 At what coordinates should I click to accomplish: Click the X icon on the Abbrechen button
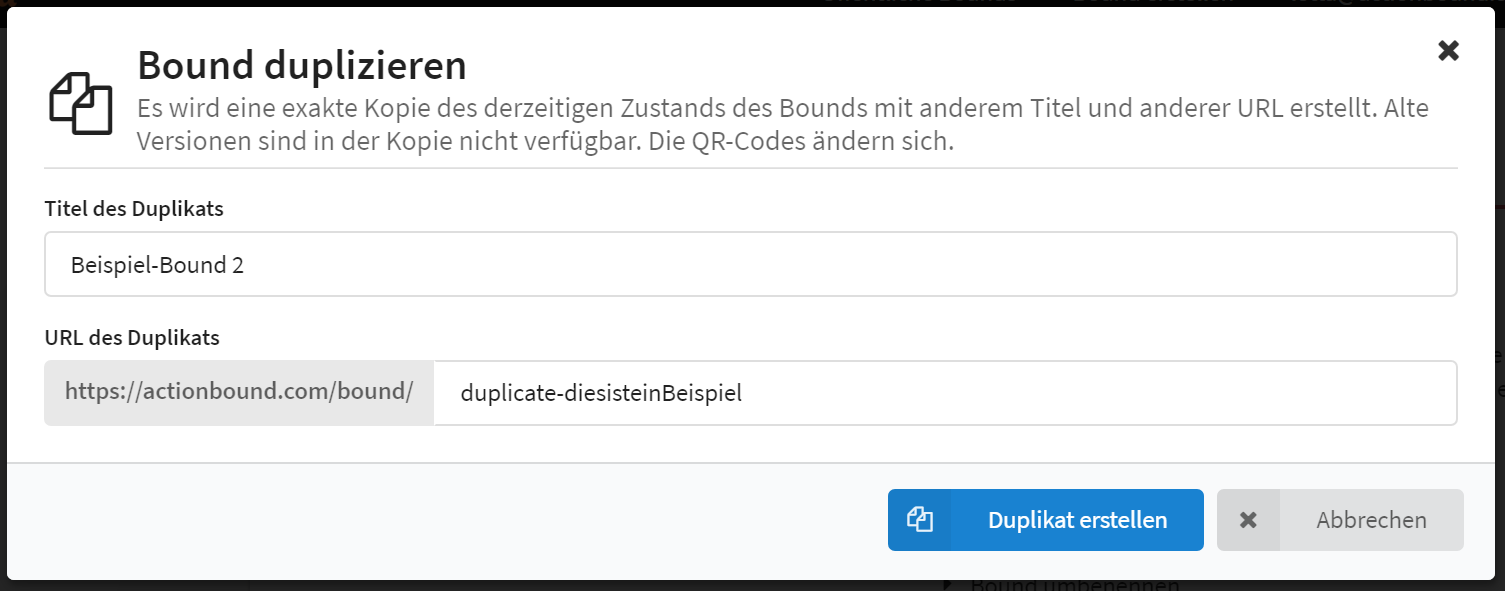(x=1247, y=520)
